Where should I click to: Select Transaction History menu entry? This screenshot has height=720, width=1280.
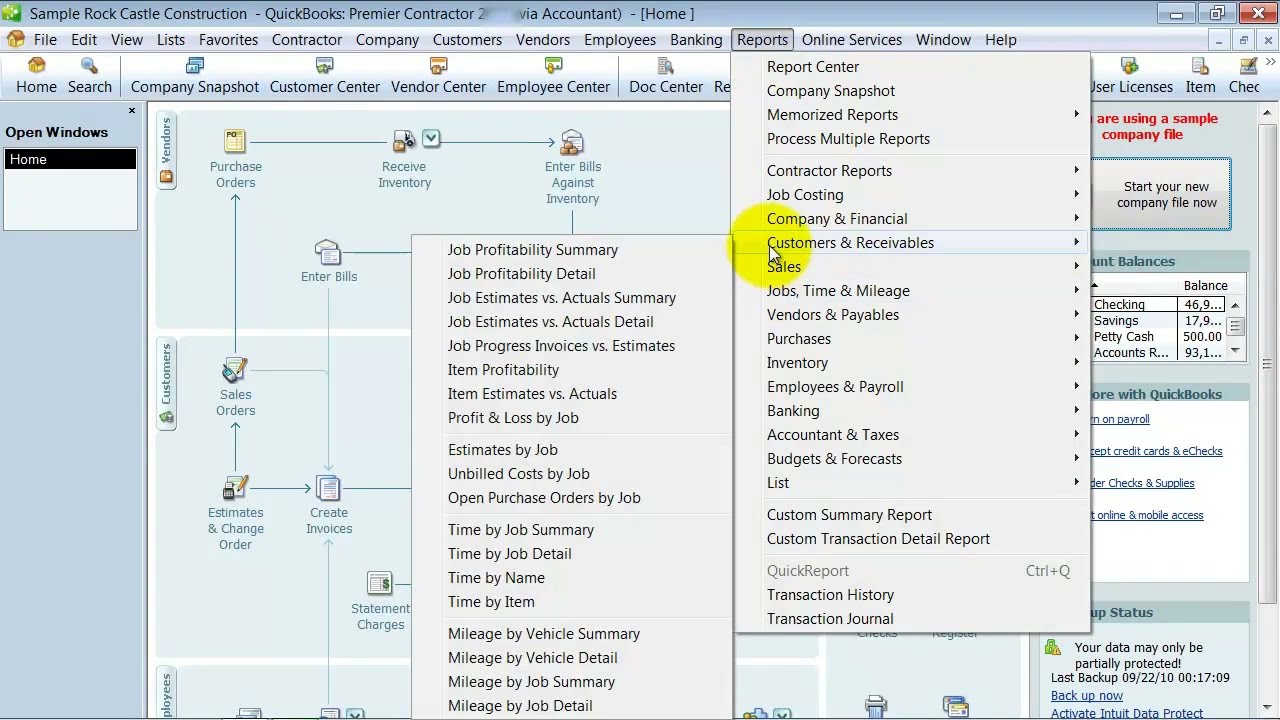point(830,594)
